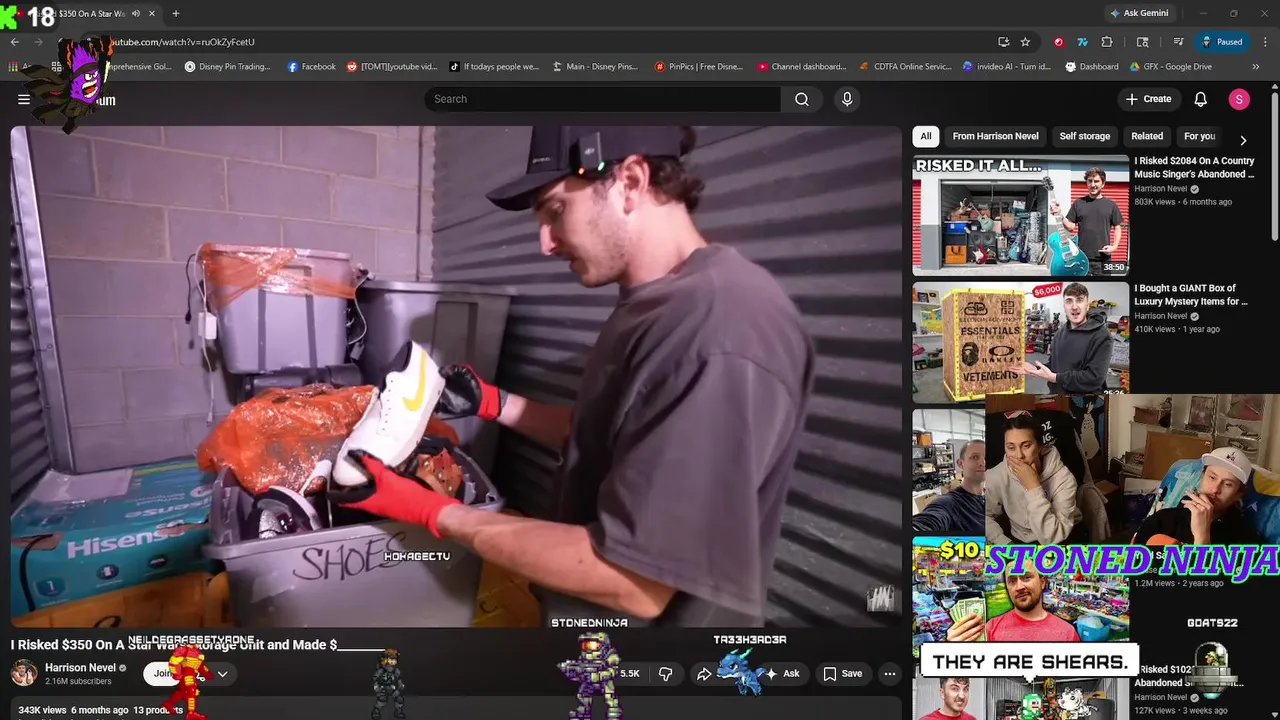Select the Self storage chip
Screen dimensions: 1280x720
(x=1085, y=136)
